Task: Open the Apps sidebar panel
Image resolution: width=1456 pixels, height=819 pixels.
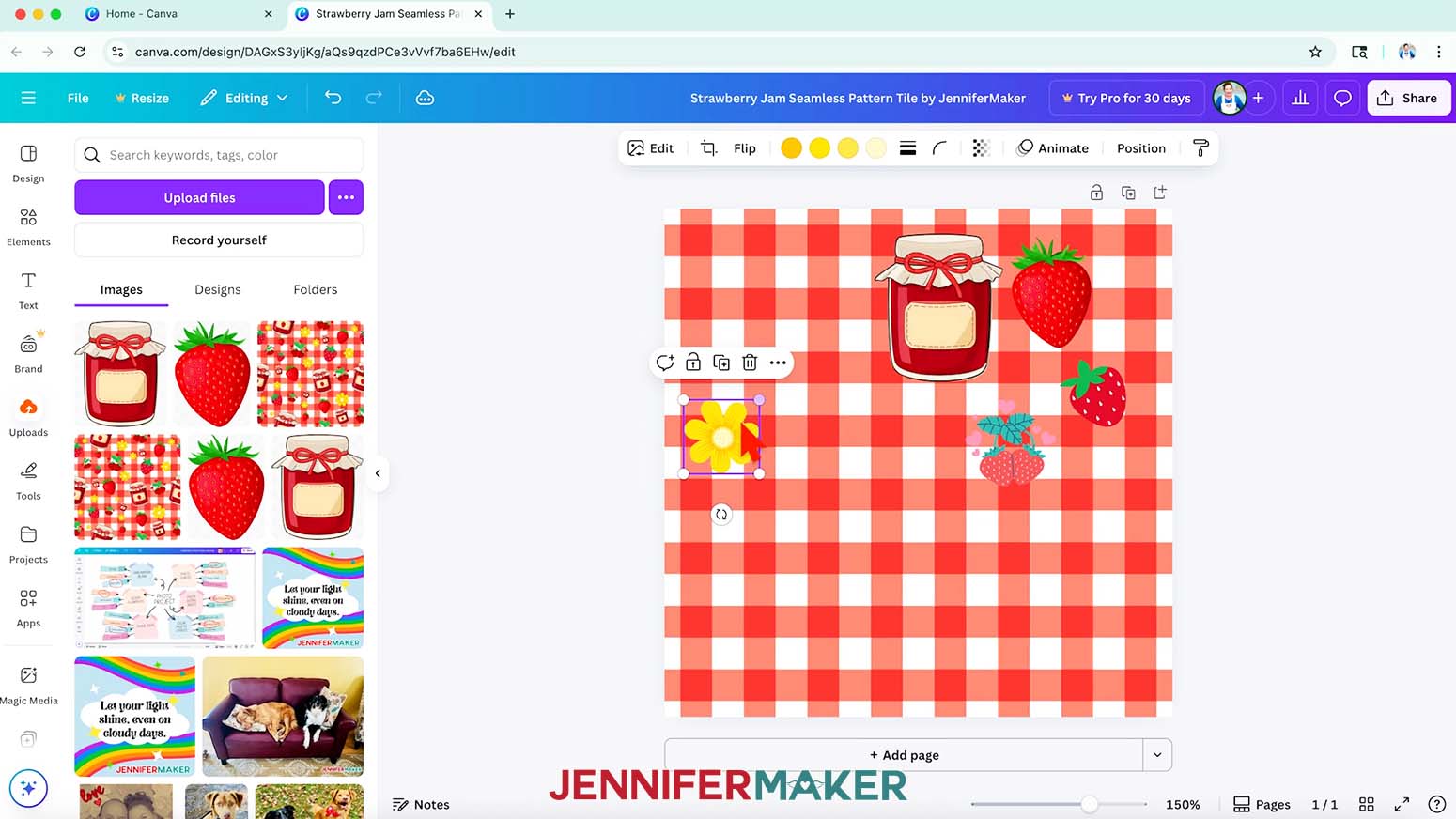Action: (x=28, y=608)
